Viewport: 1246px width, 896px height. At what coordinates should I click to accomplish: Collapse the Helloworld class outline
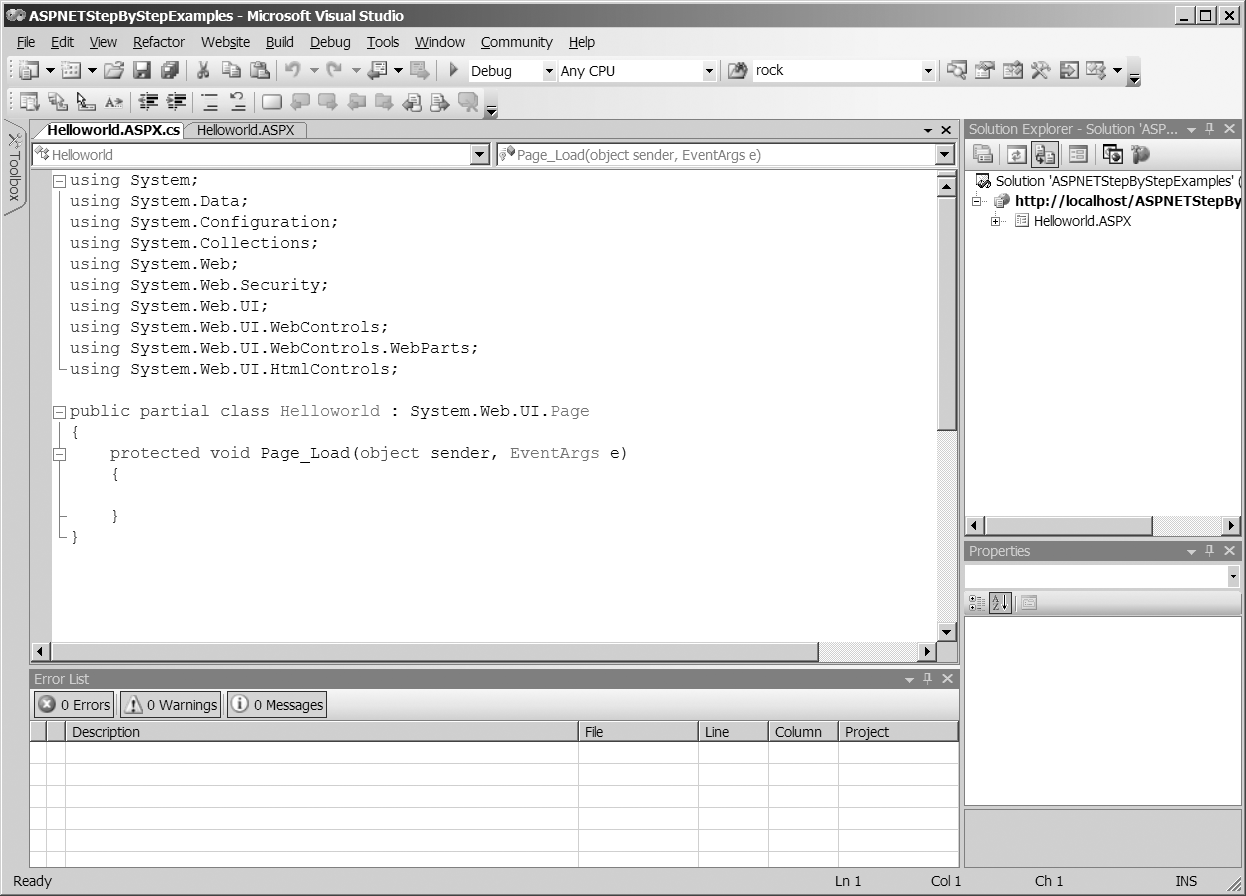[x=59, y=412]
